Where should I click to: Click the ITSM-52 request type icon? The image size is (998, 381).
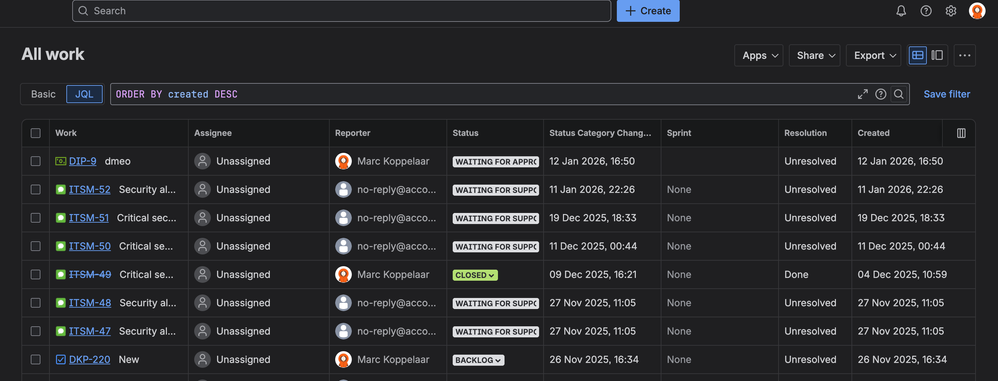click(x=60, y=190)
